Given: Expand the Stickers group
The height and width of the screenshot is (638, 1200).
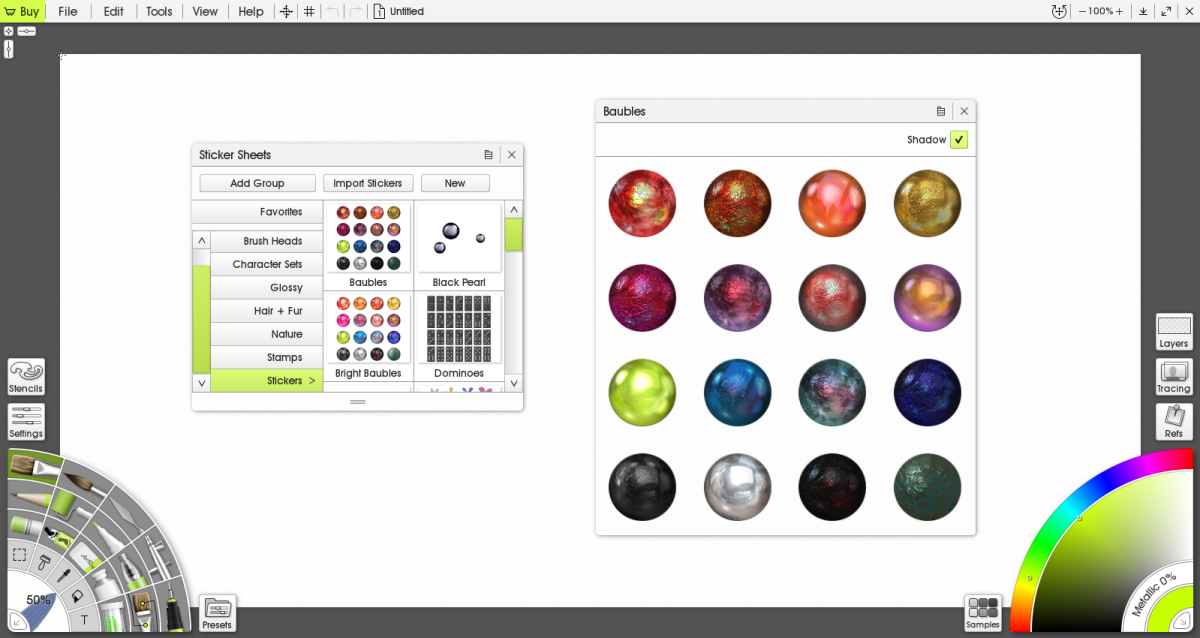Looking at the screenshot, I should [267, 381].
